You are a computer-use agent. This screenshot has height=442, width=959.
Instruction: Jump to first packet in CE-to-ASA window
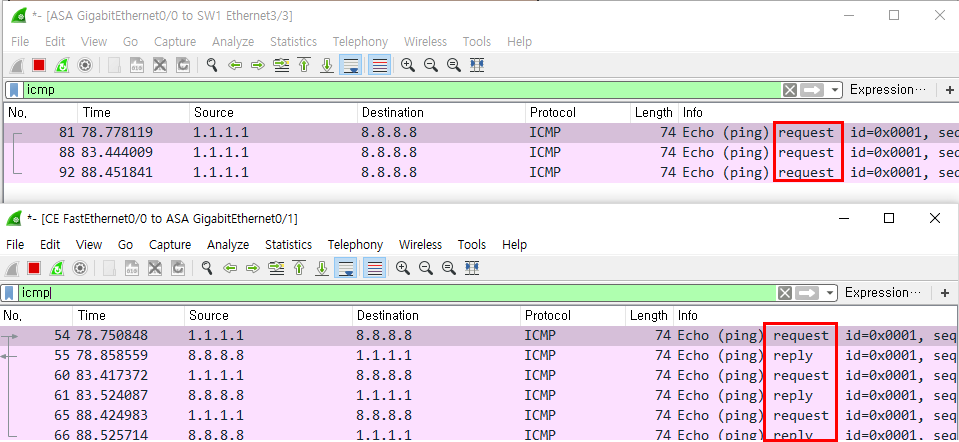299,268
